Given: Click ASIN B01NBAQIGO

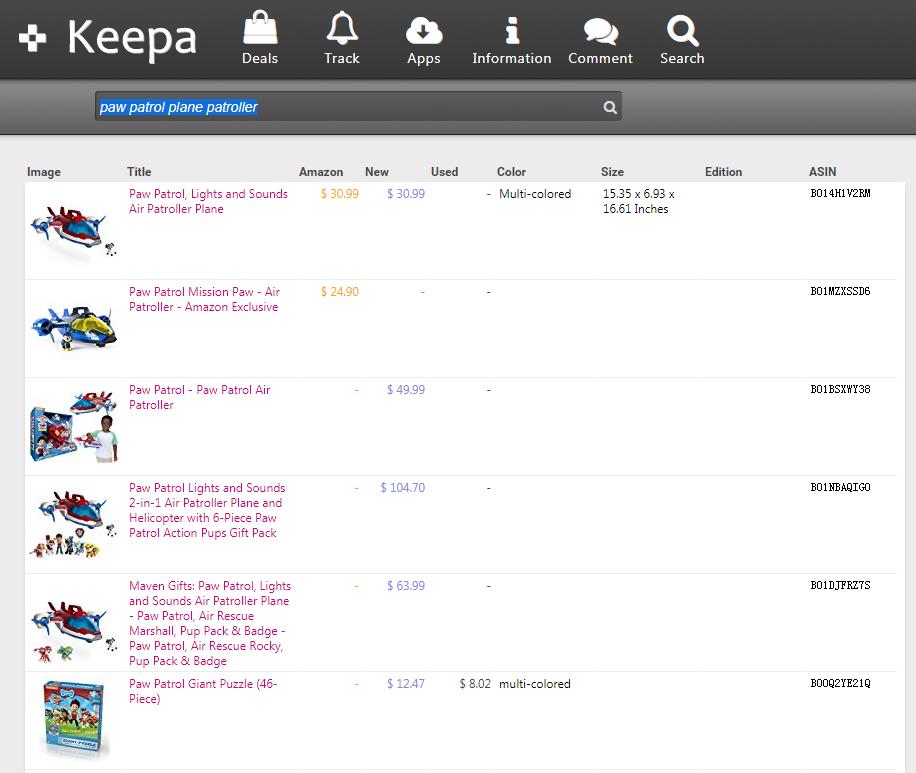Looking at the screenshot, I should [x=840, y=487].
